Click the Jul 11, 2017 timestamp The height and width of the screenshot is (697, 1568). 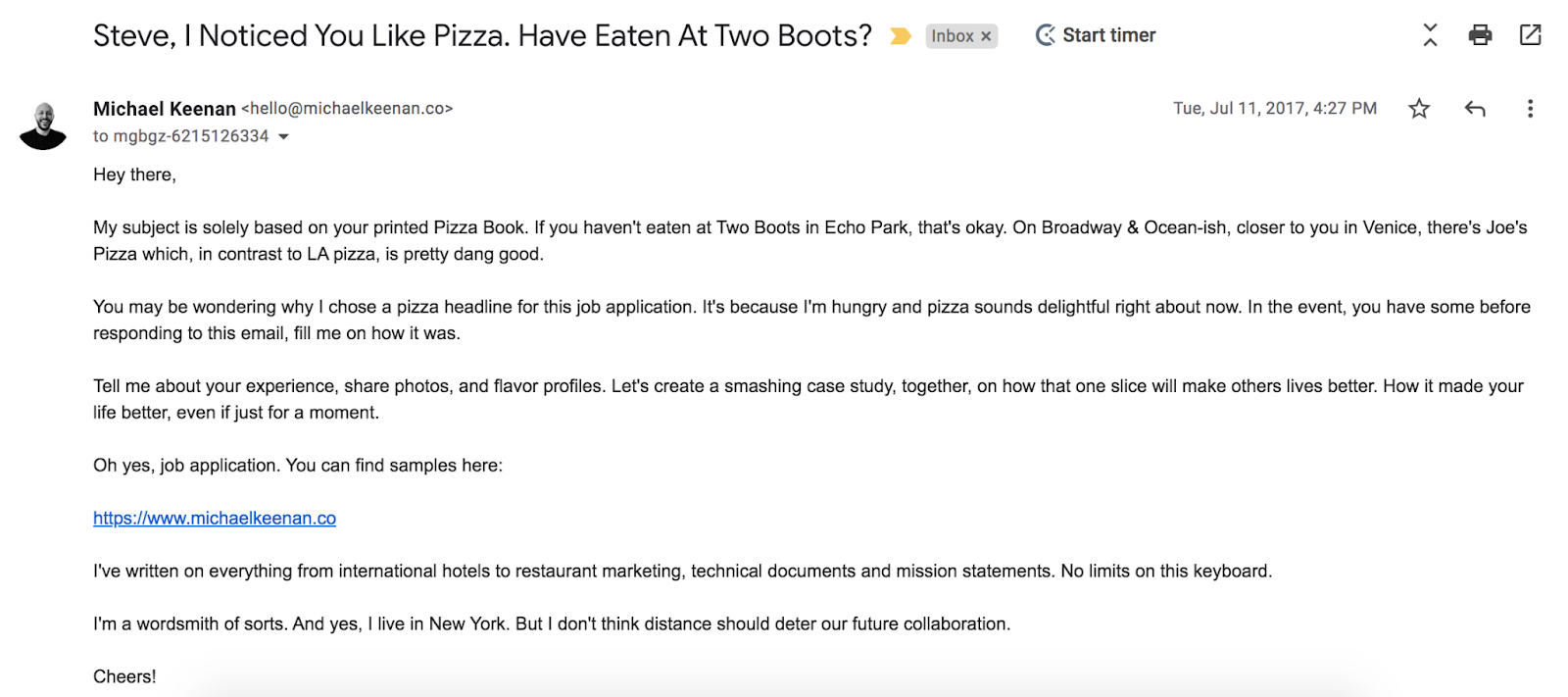pos(1274,109)
